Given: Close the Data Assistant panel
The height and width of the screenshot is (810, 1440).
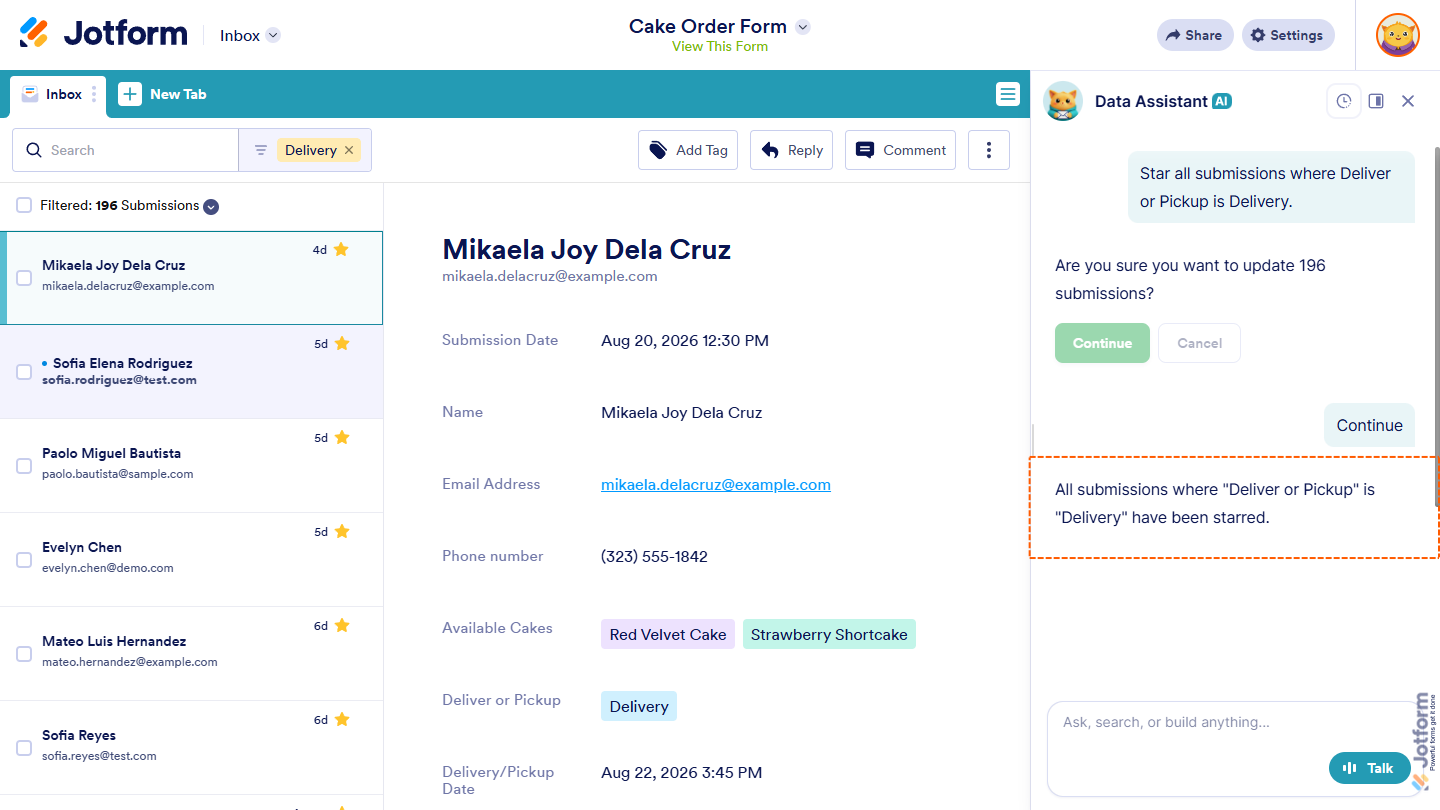Looking at the screenshot, I should (x=1408, y=101).
